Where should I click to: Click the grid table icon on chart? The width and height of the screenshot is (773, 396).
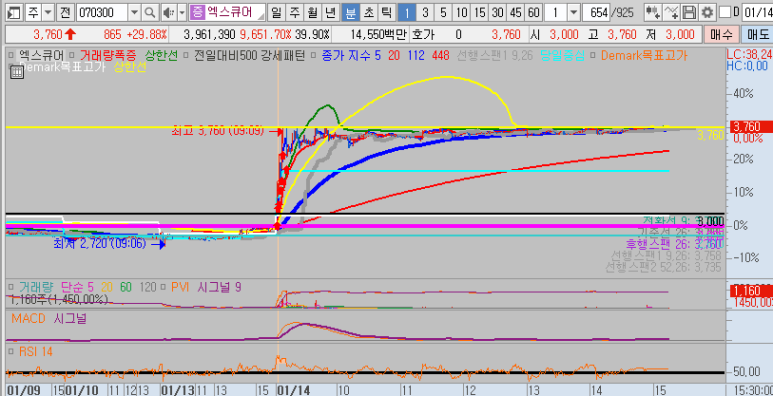[17, 72]
